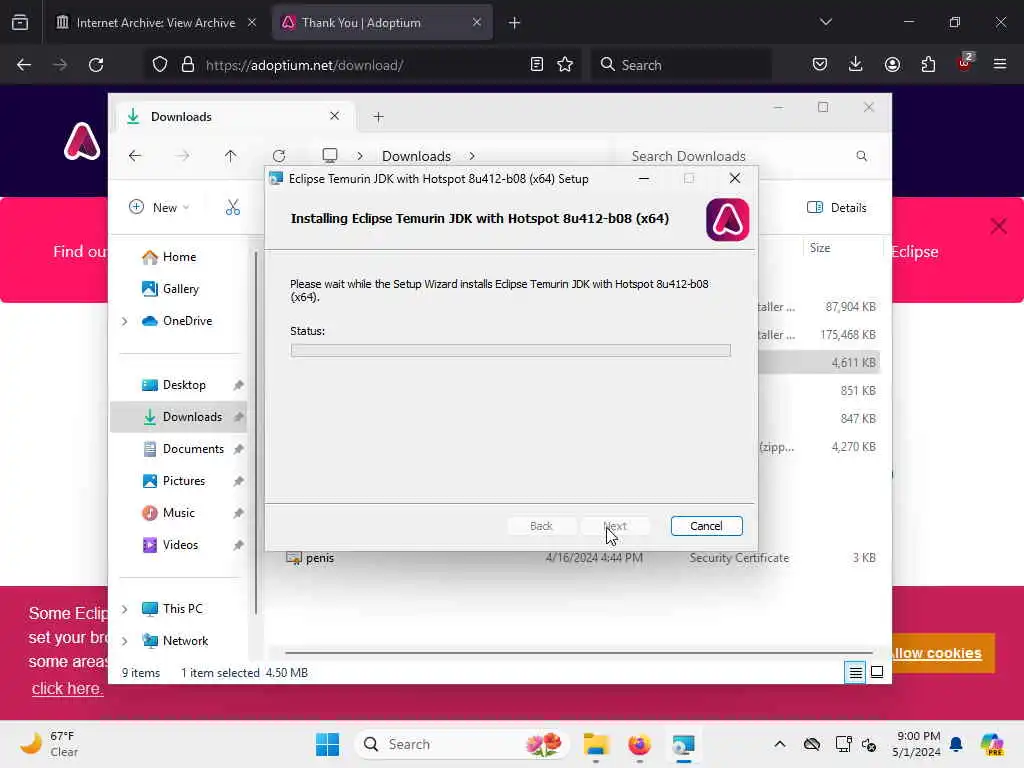Open Music quick access folder

tap(179, 513)
